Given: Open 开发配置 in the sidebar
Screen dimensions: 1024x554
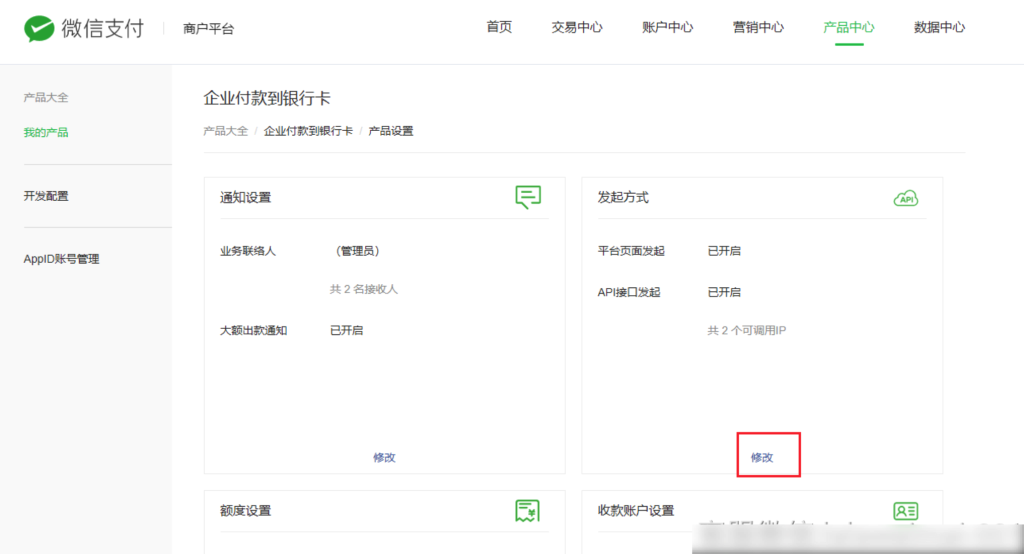Looking at the screenshot, I should [46, 196].
